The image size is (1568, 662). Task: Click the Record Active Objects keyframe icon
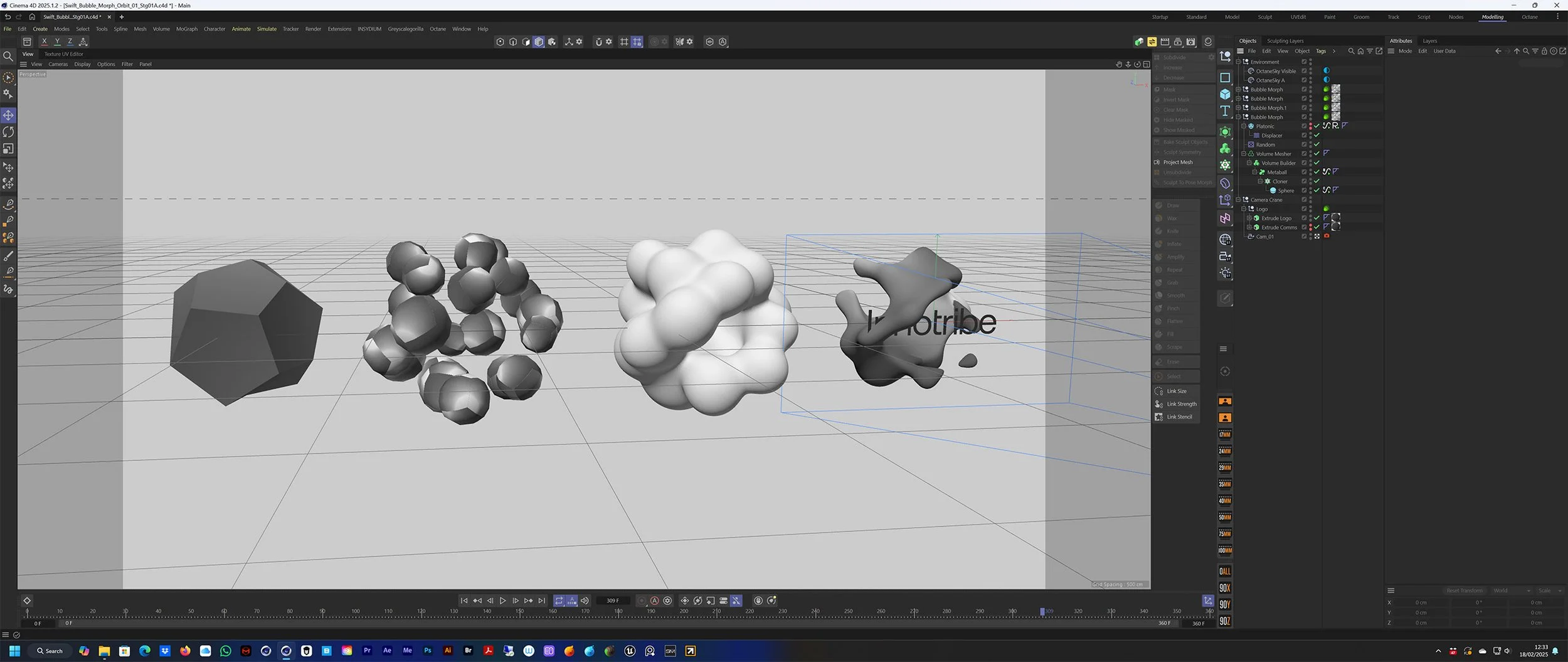pyautogui.click(x=641, y=601)
